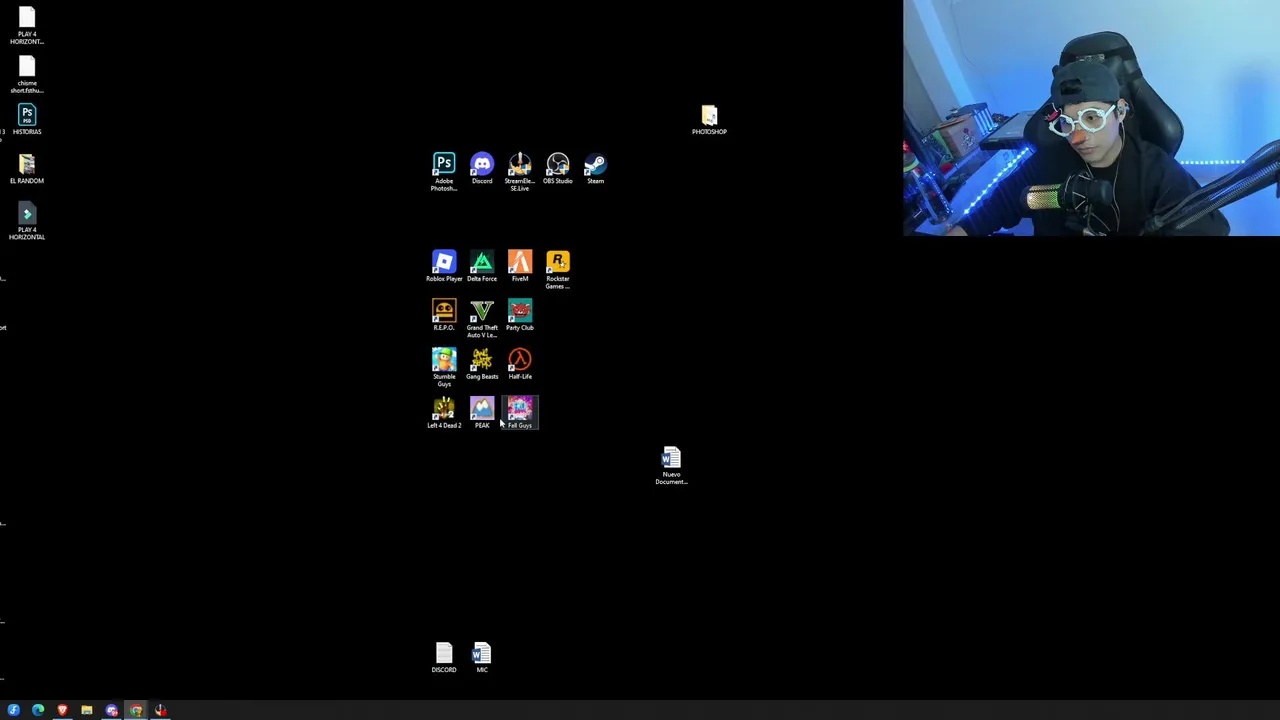
Task: Select the Party Club shortcut
Action: pos(520,315)
